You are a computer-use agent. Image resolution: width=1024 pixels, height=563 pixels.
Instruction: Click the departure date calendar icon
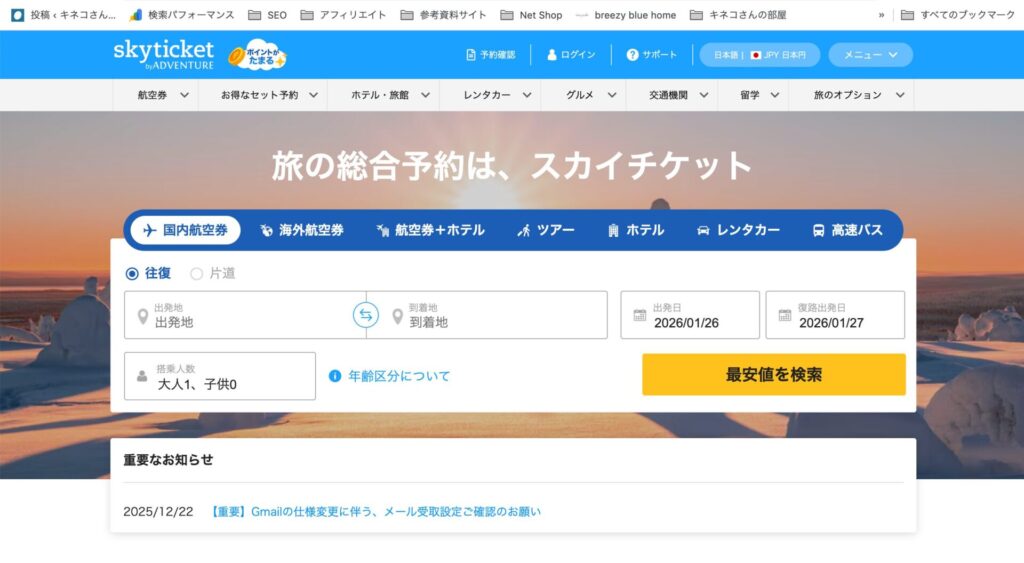click(x=640, y=316)
